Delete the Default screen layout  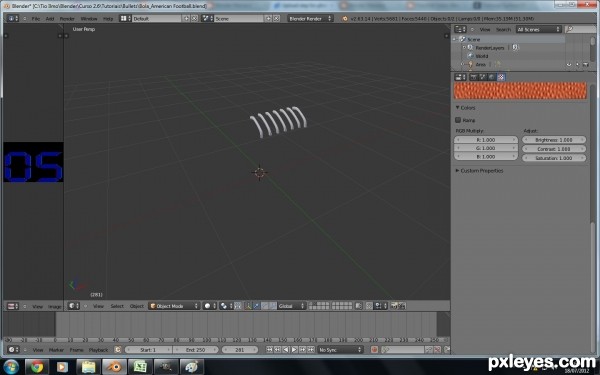(194, 18)
